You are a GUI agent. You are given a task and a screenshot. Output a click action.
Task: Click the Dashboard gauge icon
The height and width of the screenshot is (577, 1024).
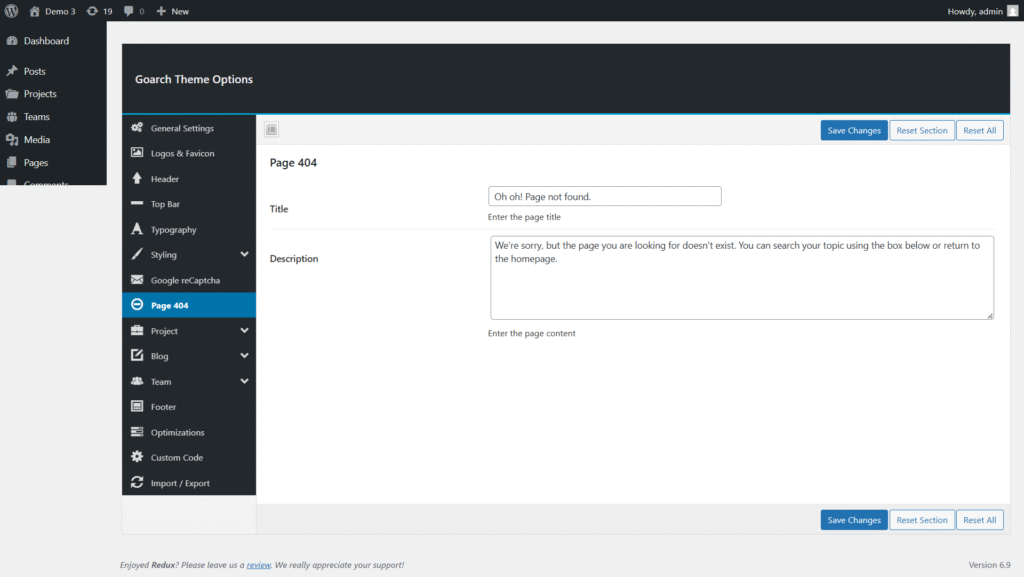point(12,40)
